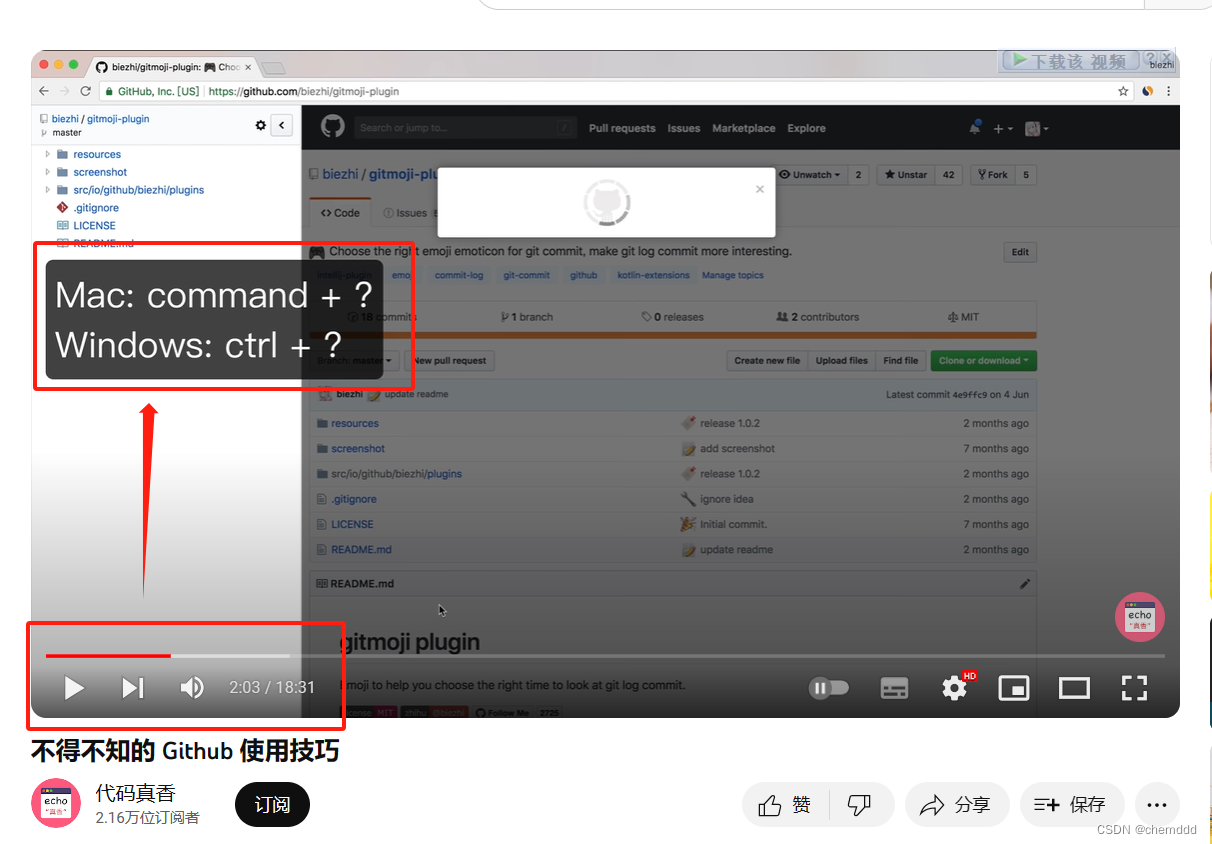Click git-commit topic tag
This screenshot has height=844, width=1212.
527,275
